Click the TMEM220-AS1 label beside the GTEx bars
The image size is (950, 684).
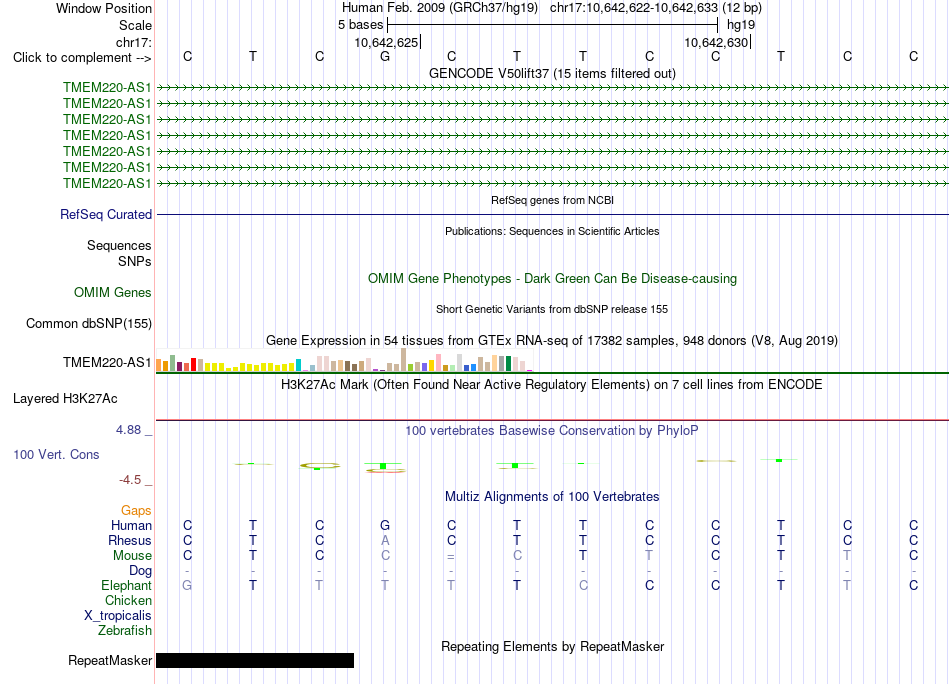(x=107, y=362)
